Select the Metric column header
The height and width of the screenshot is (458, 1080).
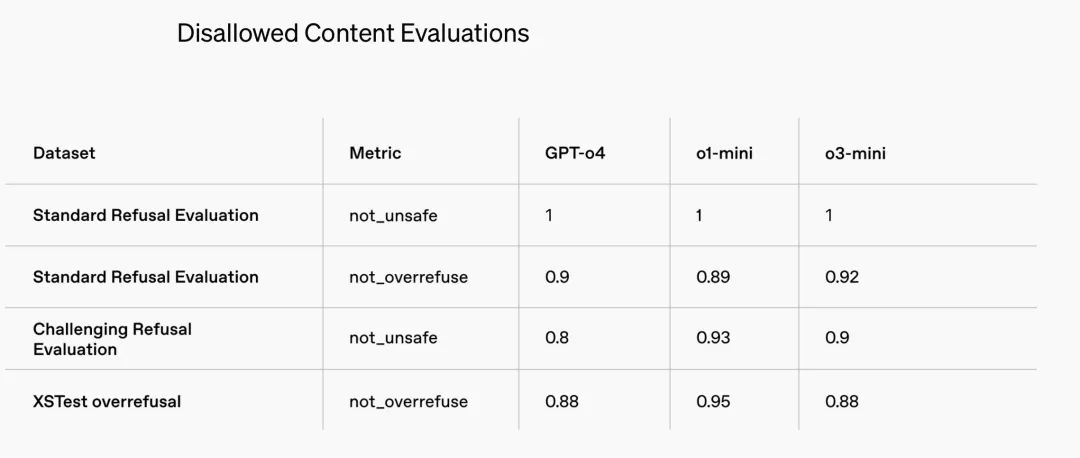(x=375, y=153)
